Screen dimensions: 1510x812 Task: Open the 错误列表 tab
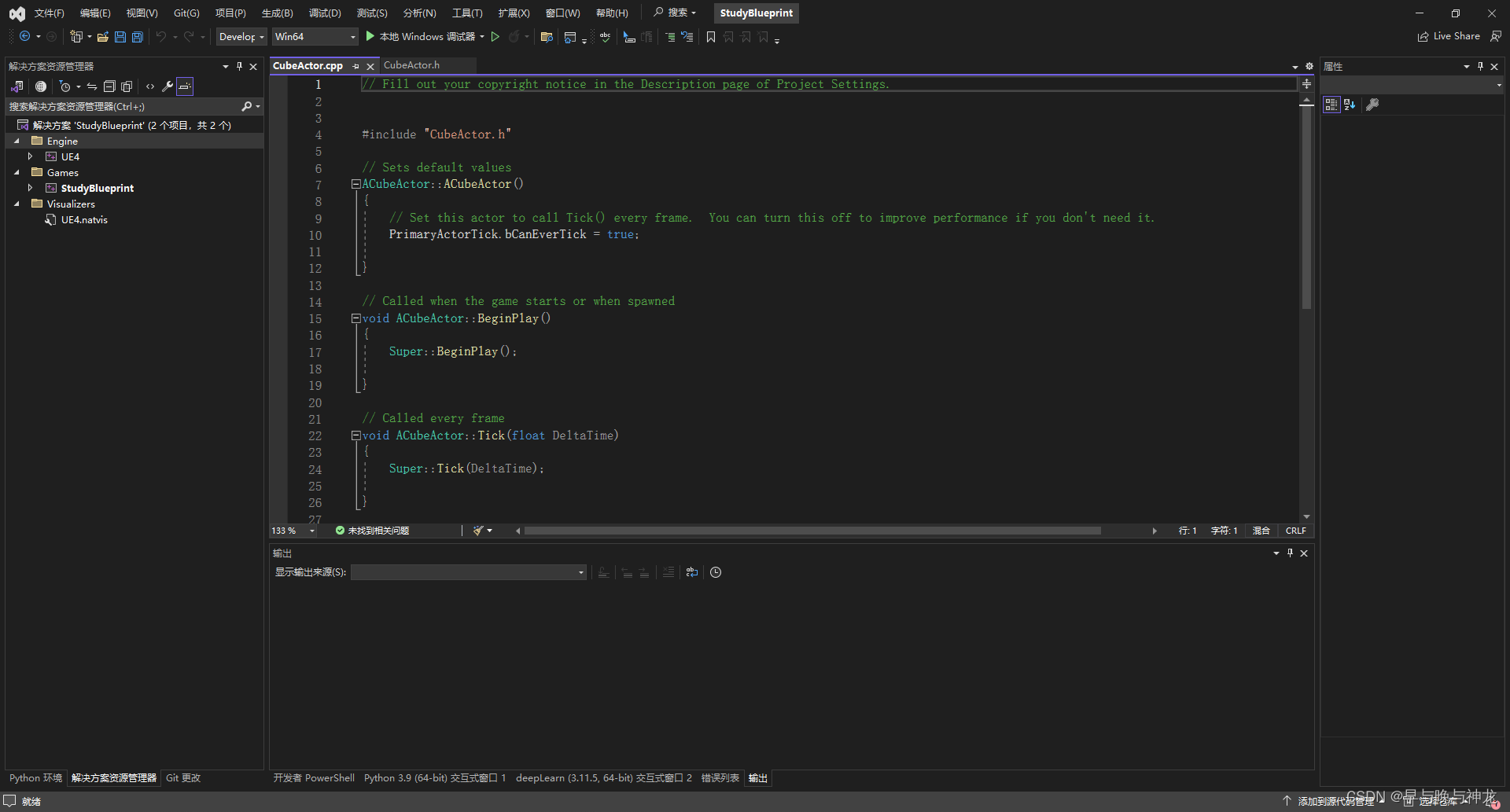pyautogui.click(x=720, y=778)
